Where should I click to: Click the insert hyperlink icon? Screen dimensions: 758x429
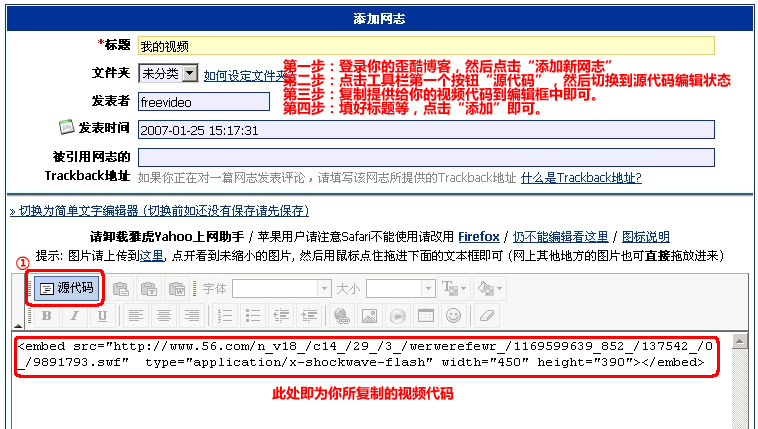341,316
